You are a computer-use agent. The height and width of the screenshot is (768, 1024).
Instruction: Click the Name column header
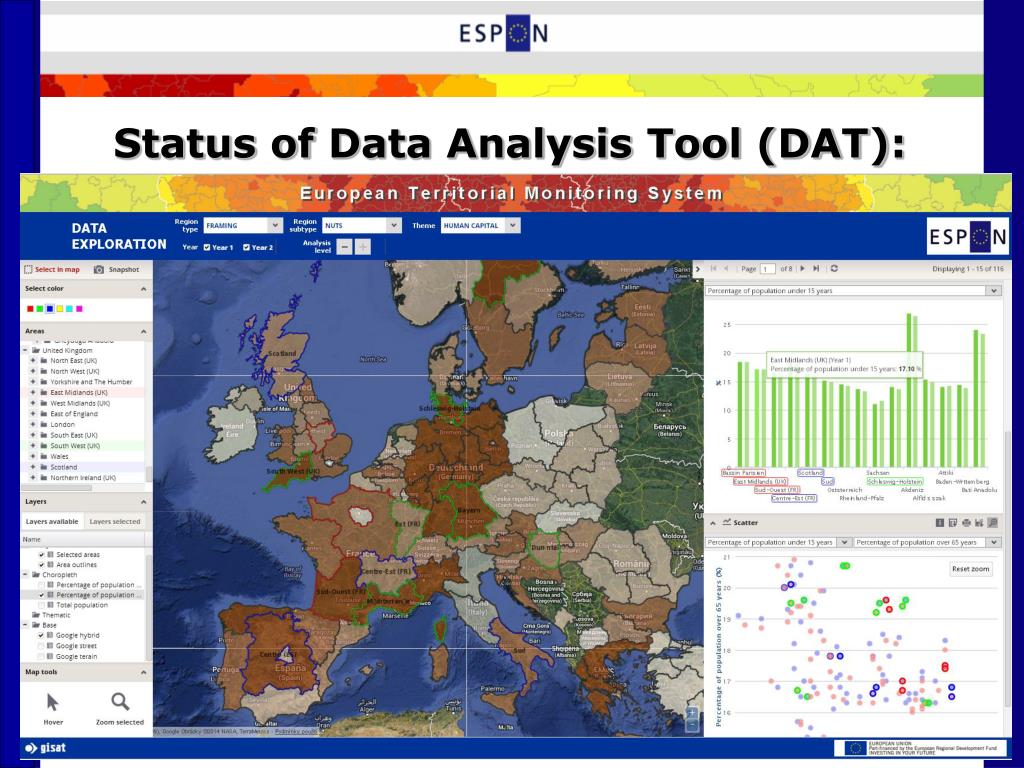[84, 539]
